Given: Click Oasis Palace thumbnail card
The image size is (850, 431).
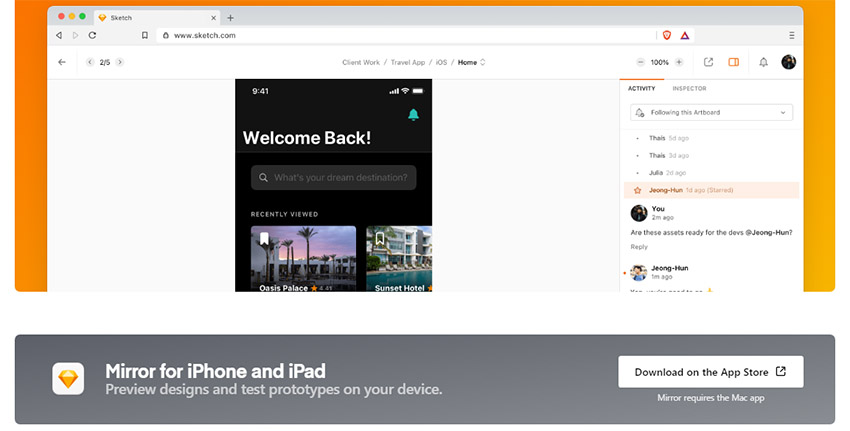Looking at the screenshot, I should 304,259.
